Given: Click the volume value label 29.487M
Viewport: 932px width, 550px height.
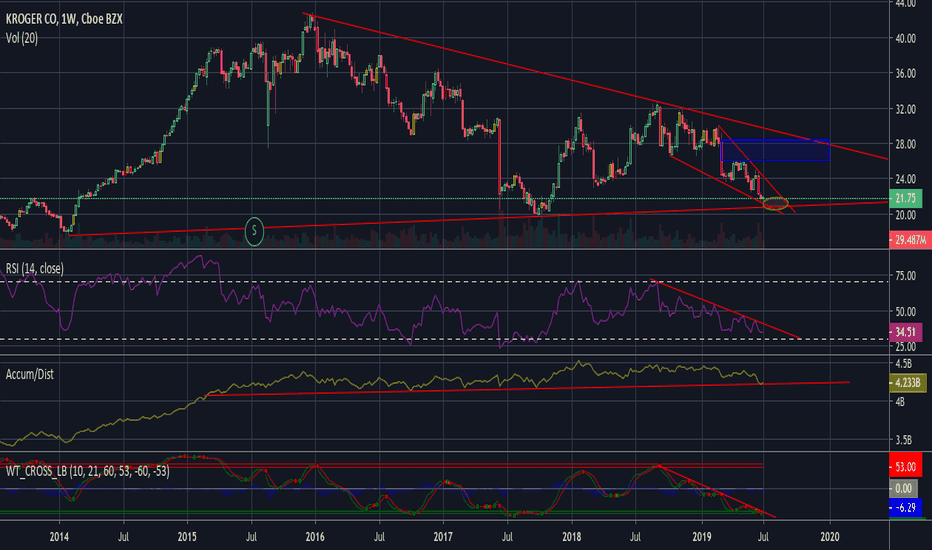Looking at the screenshot, I should [910, 240].
